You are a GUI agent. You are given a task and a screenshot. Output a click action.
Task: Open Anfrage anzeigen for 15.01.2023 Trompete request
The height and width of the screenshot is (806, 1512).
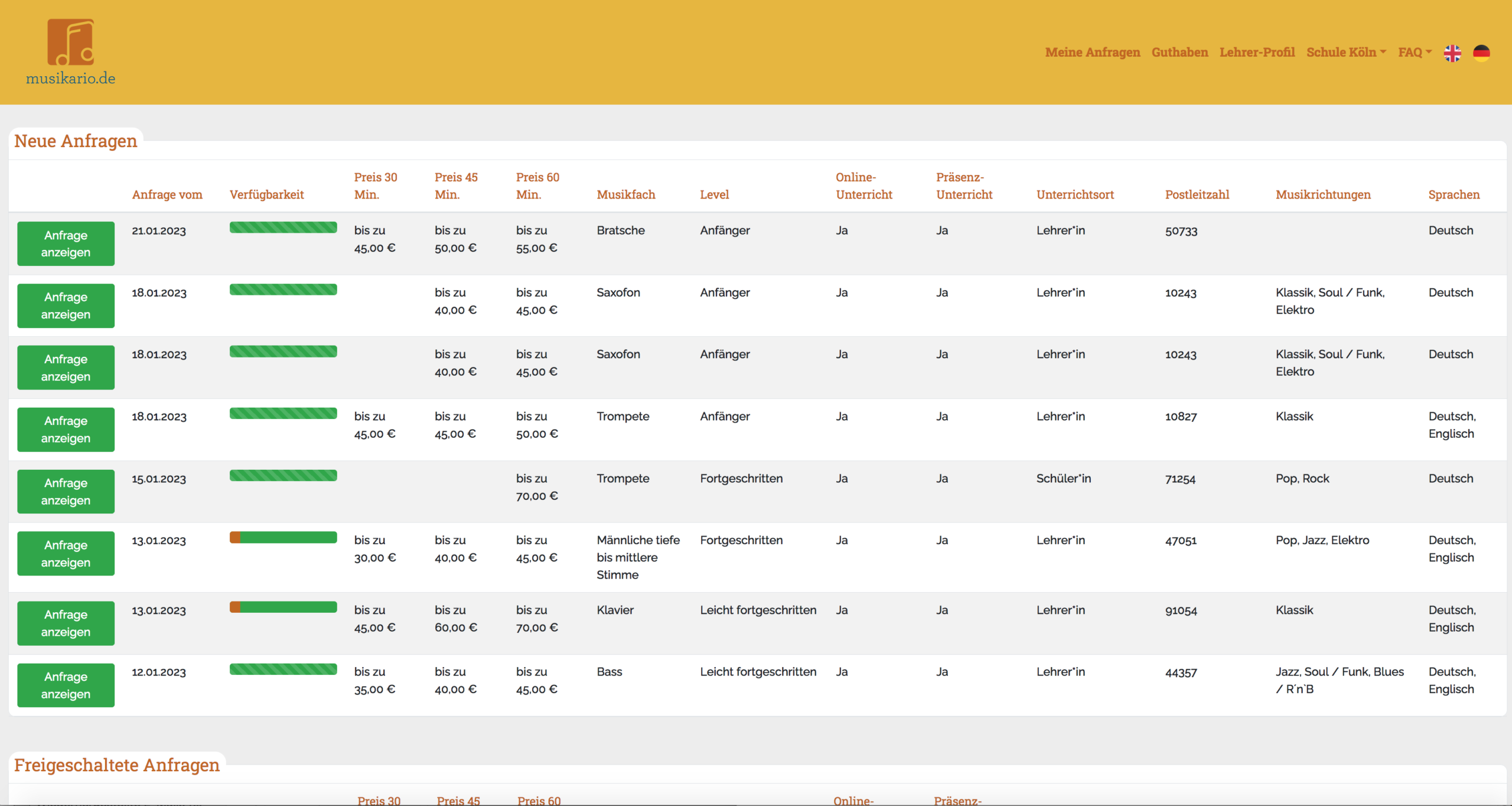(x=66, y=492)
